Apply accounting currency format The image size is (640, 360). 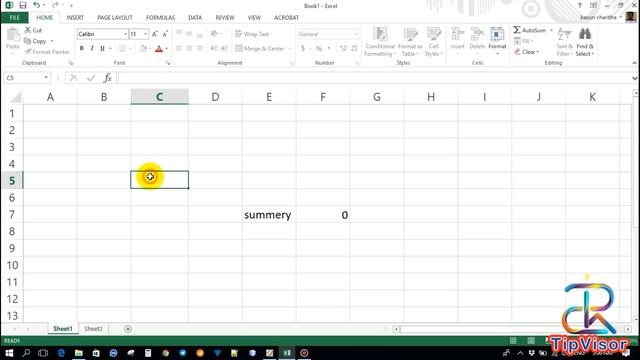click(303, 49)
